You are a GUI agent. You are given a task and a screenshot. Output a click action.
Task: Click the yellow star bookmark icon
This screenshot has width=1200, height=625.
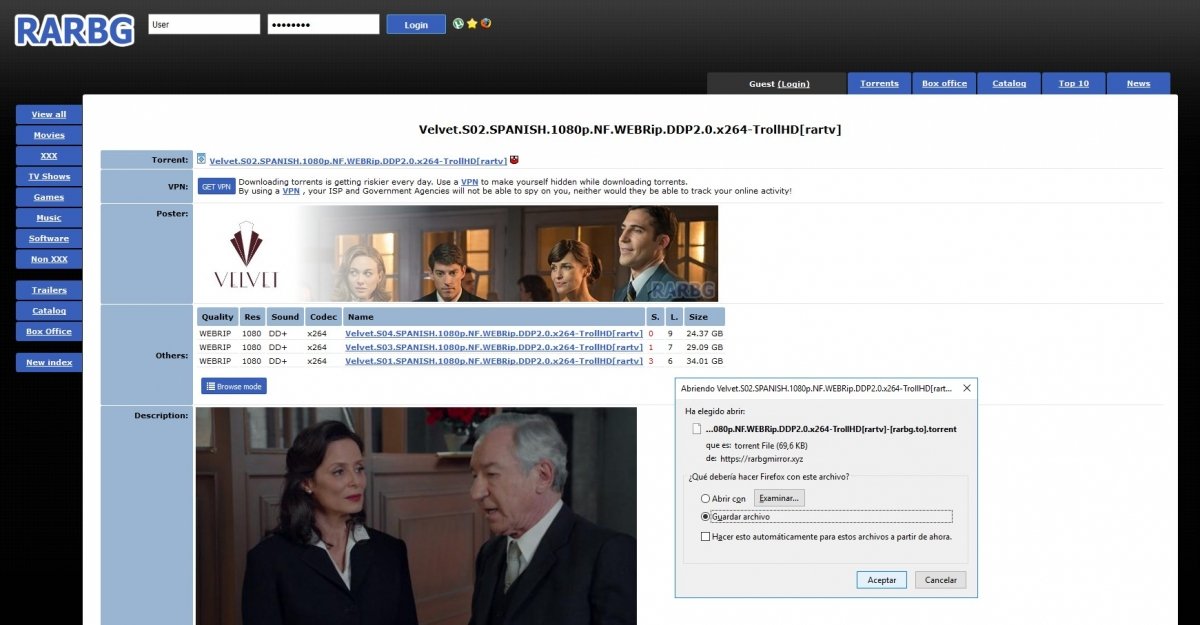[x=472, y=23]
